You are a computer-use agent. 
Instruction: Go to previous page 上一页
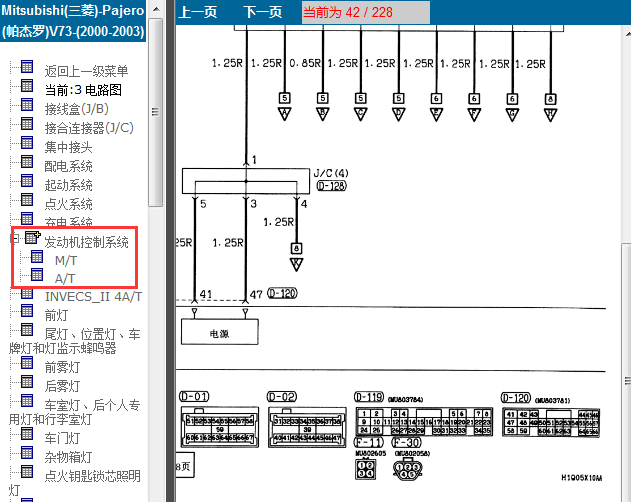(198, 12)
